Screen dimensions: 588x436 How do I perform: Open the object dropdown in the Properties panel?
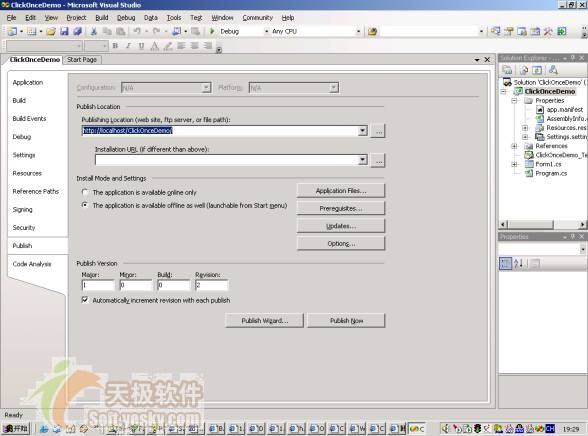click(583, 249)
